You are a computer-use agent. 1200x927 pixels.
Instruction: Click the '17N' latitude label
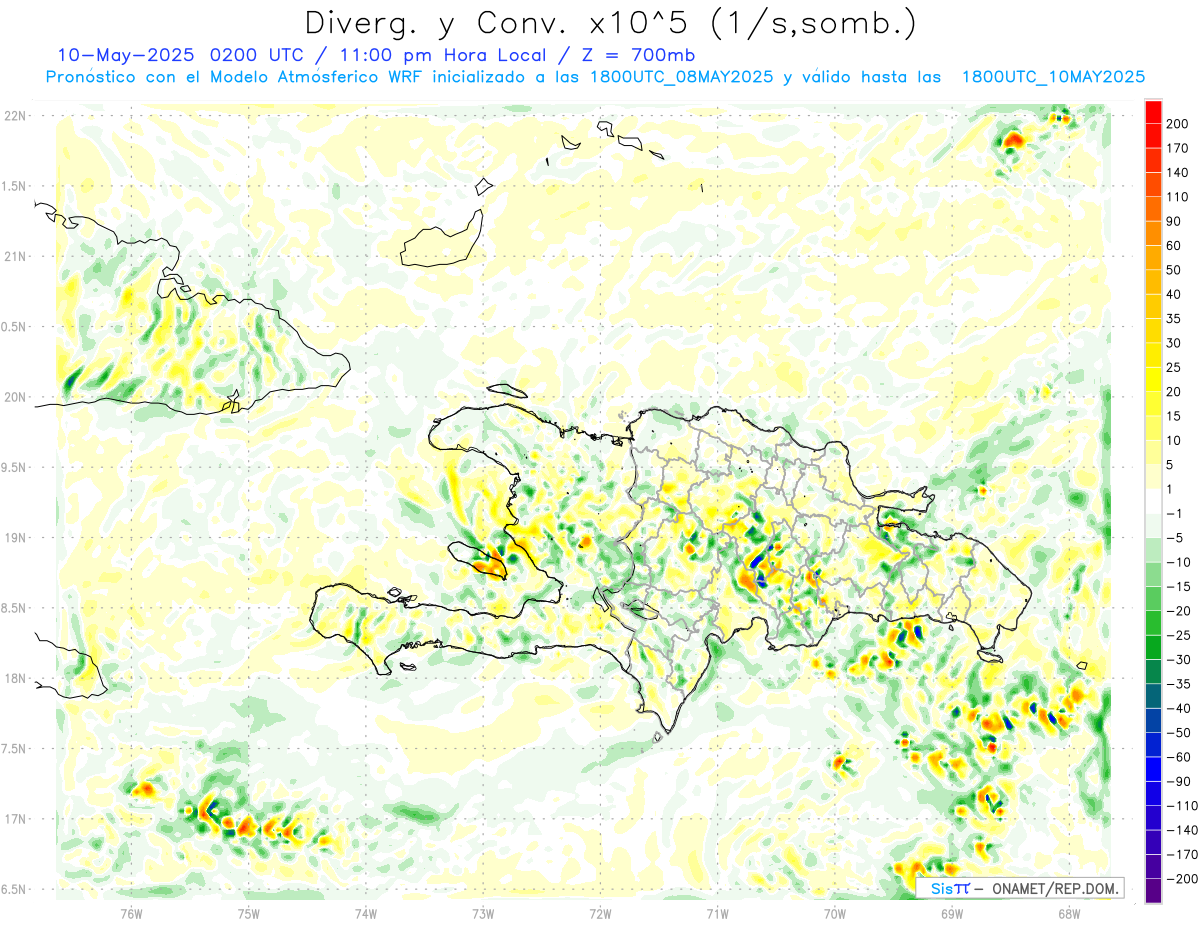(15, 819)
